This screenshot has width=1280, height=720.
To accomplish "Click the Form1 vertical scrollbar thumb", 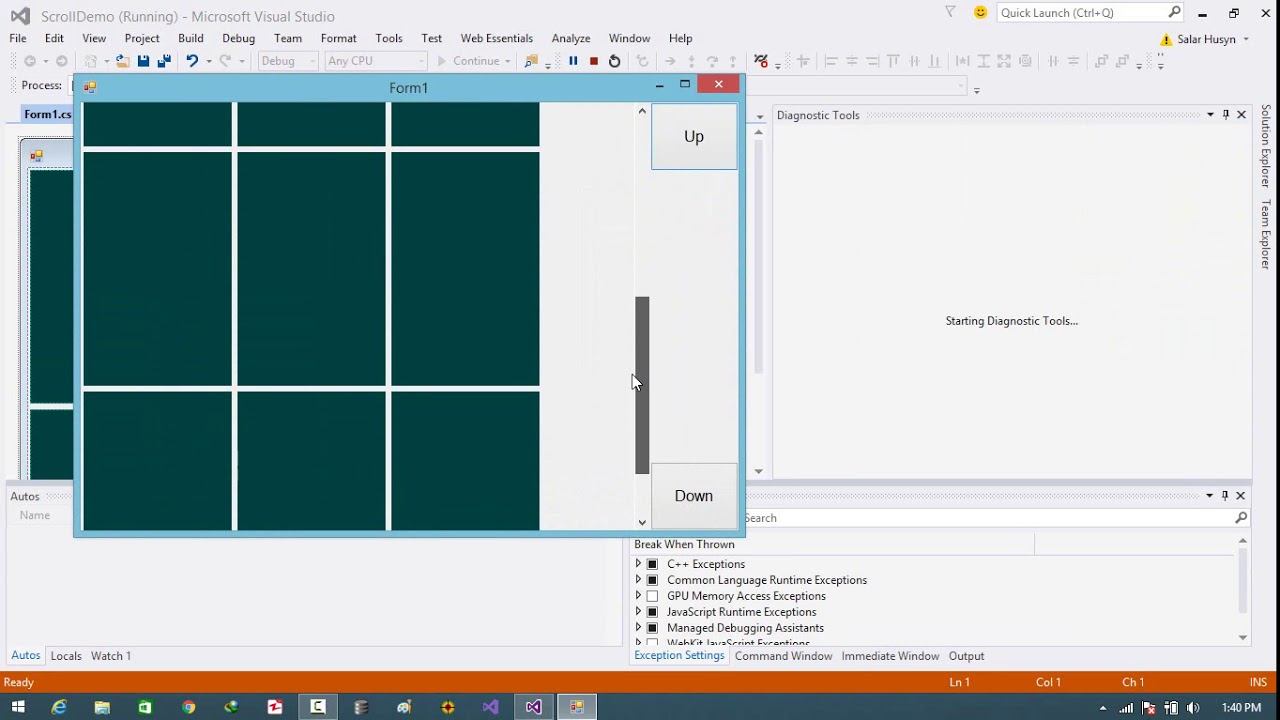I will click(x=642, y=385).
